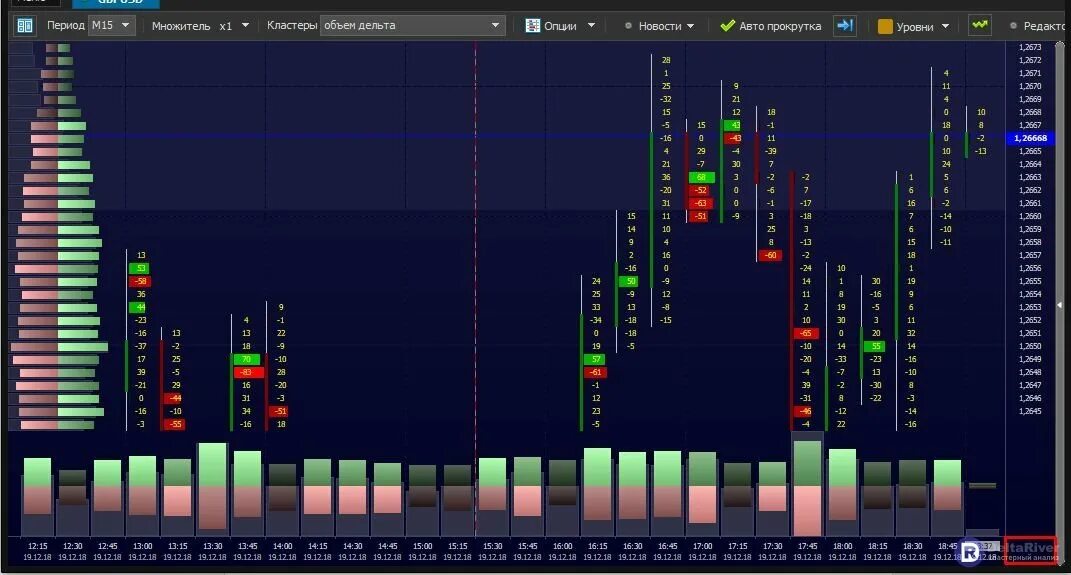Viewport: 1071px width, 575px height.
Task: Click the Опции grid icon
Action: (x=532, y=26)
